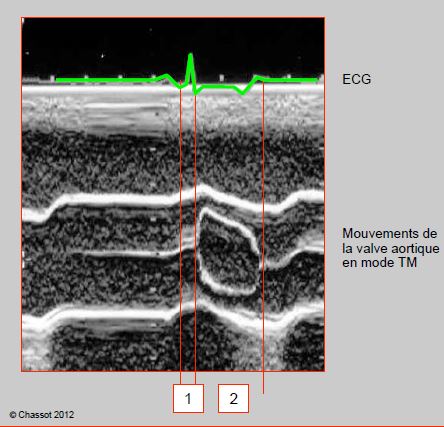The image size is (444, 427).
Task: Click the green P wave on ECG trace
Action: (x=166, y=78)
